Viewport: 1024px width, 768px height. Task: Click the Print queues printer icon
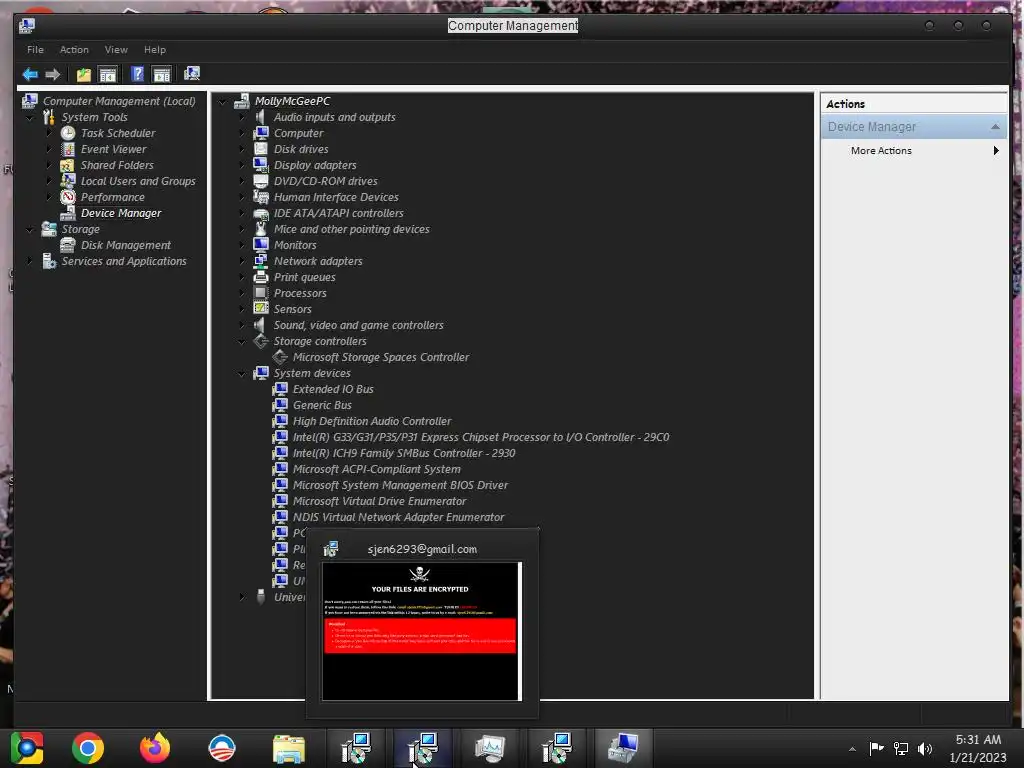pyautogui.click(x=261, y=277)
